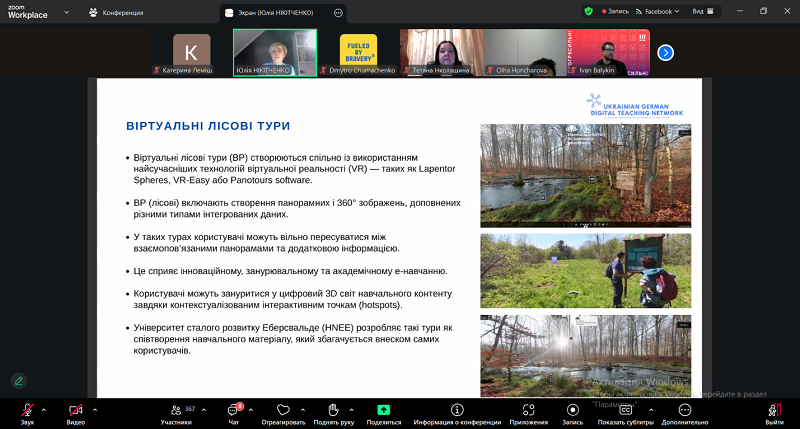Show next participants with blue arrow
Image resolution: width=800 pixels, height=429 pixels.
665,52
